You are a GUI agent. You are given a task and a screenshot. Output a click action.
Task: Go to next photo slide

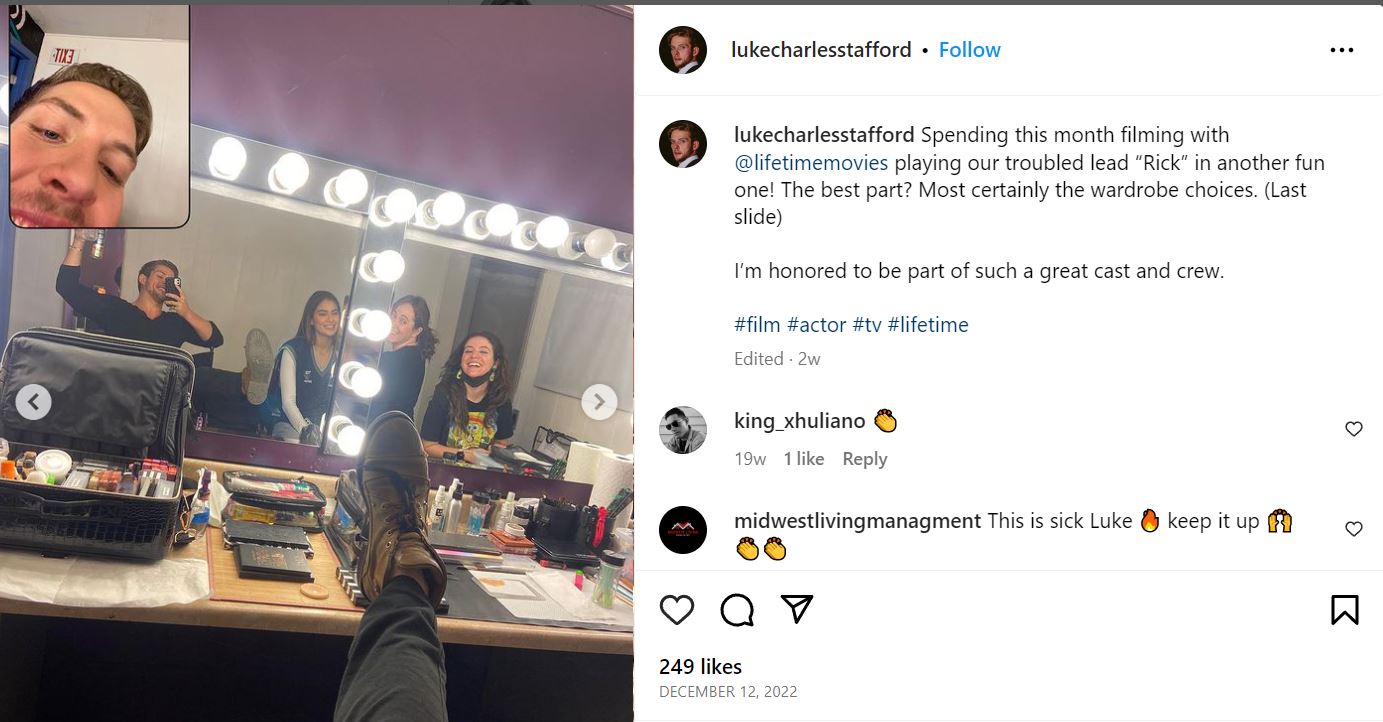[598, 402]
